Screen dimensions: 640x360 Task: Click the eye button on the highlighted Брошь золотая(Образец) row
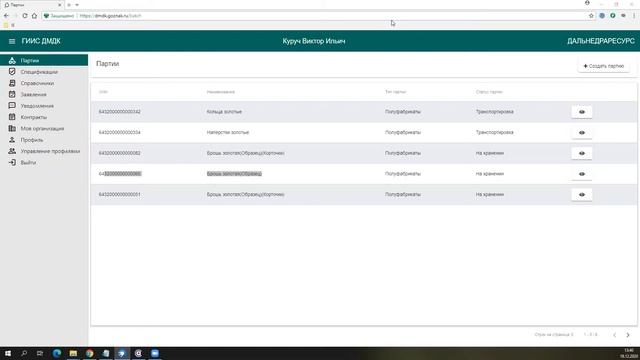click(582, 174)
